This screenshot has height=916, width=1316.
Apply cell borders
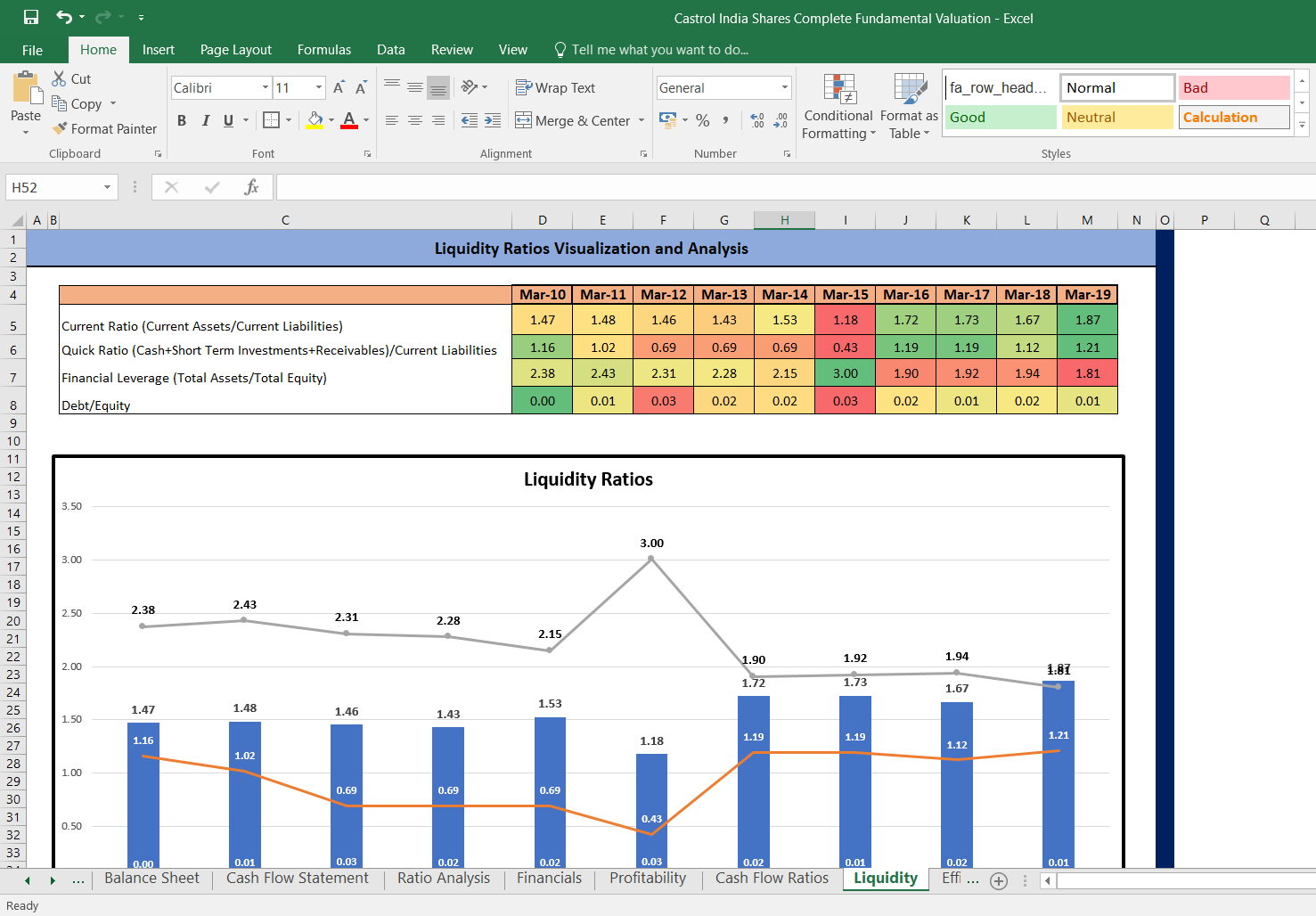[272, 119]
